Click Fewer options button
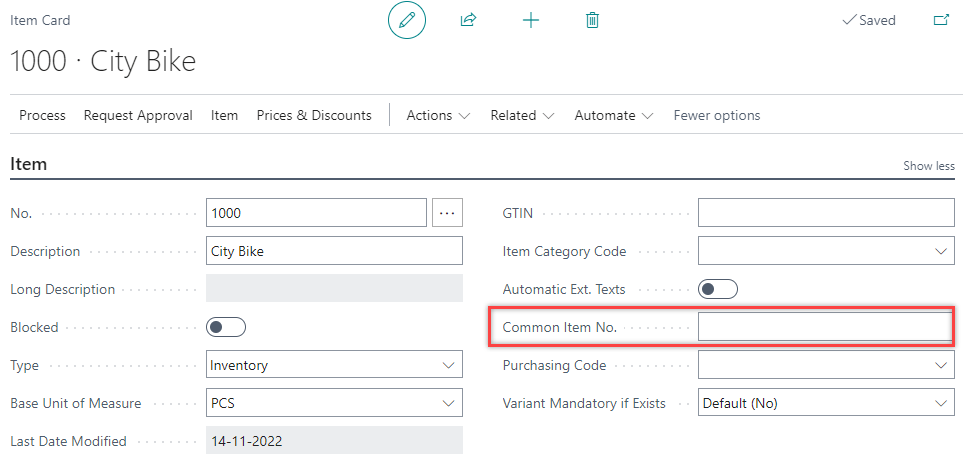Viewport: 963px width, 454px height. point(717,115)
